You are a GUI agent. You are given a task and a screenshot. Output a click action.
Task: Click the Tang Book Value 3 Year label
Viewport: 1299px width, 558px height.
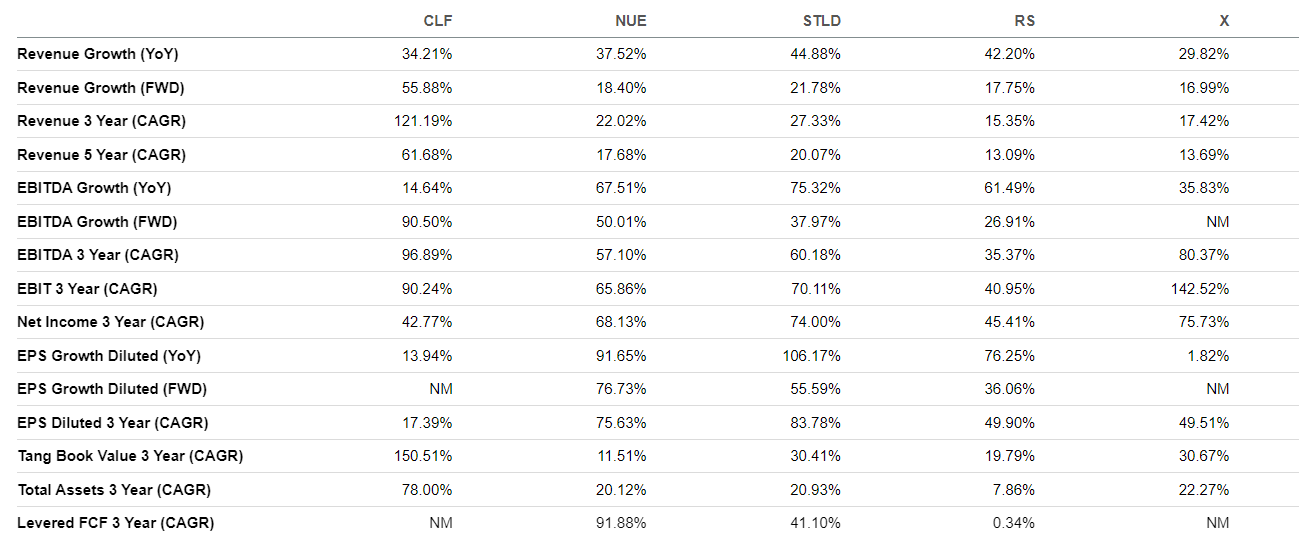click(x=130, y=456)
